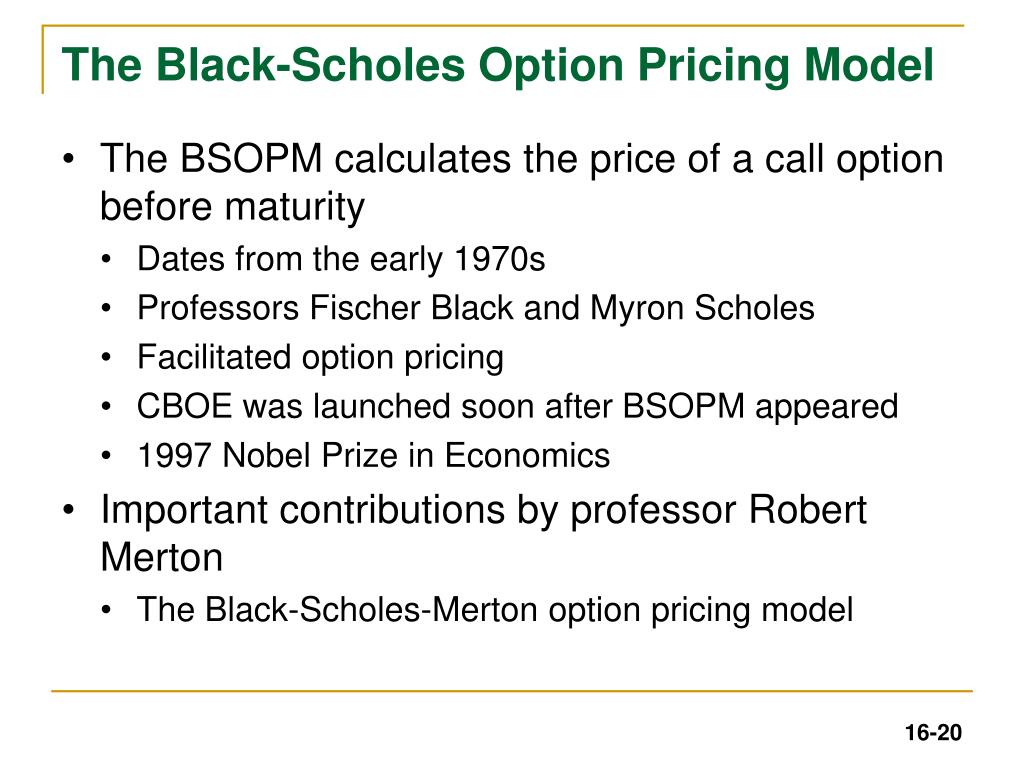The height and width of the screenshot is (768, 1024).
Task: Click the "Black-Scholes-Merton option pricing model" bullet
Action: coord(495,610)
